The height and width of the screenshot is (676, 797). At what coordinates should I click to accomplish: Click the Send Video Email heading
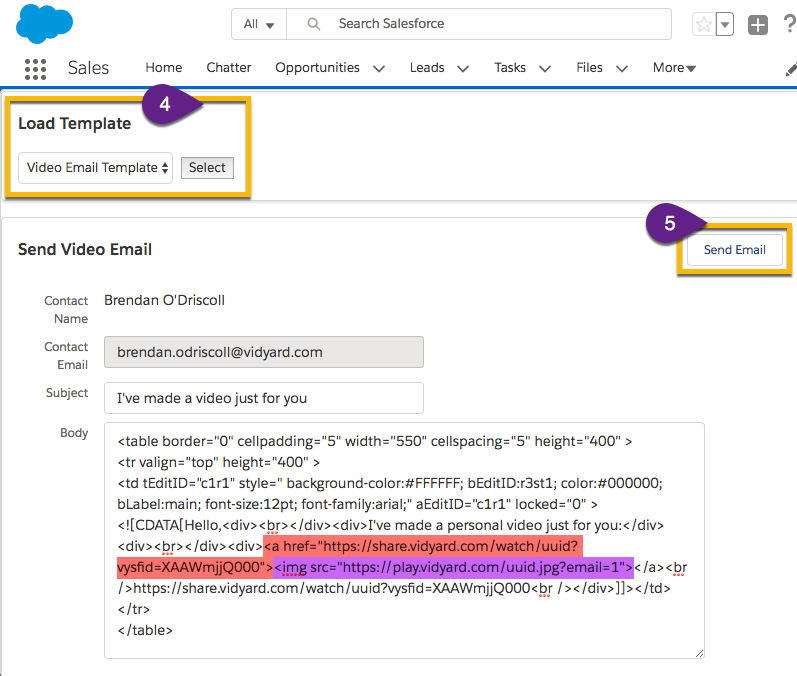85,250
